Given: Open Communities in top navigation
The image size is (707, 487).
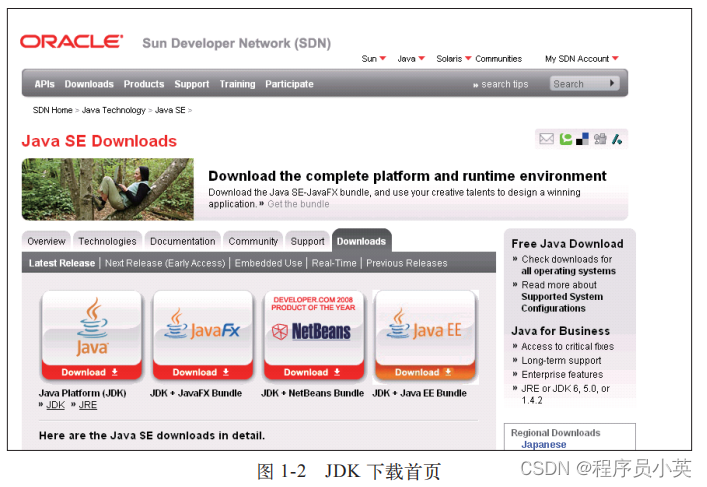Looking at the screenshot, I should pos(498,59).
